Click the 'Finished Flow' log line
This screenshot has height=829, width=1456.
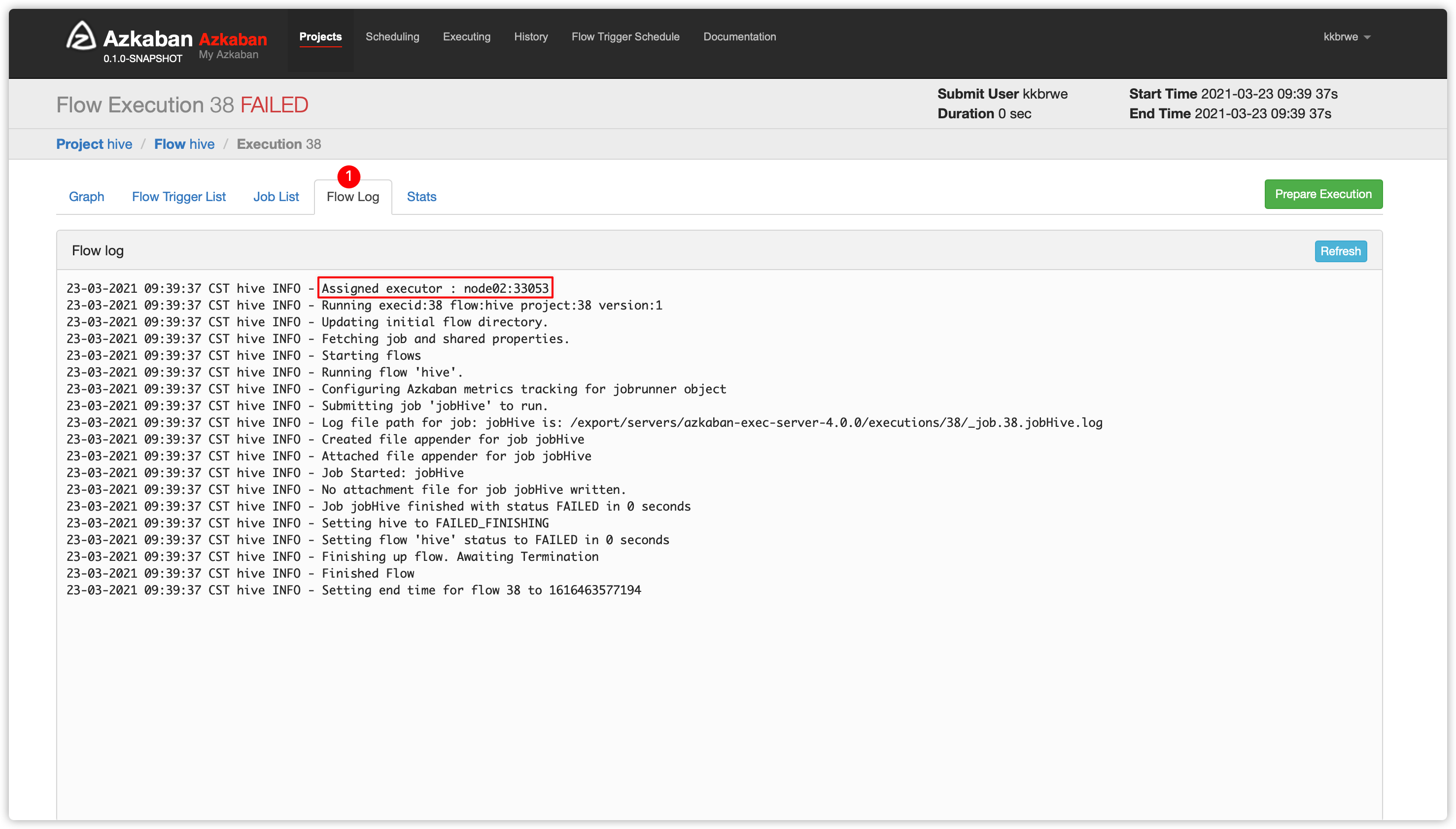click(241, 574)
